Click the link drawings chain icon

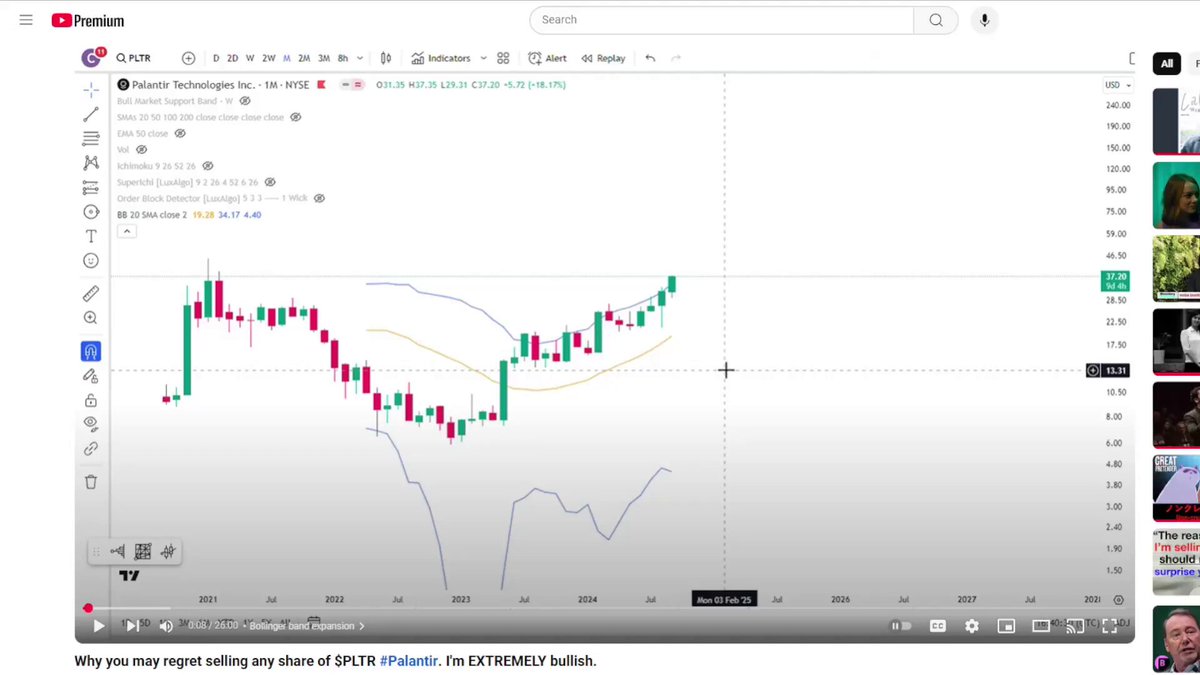(x=91, y=449)
